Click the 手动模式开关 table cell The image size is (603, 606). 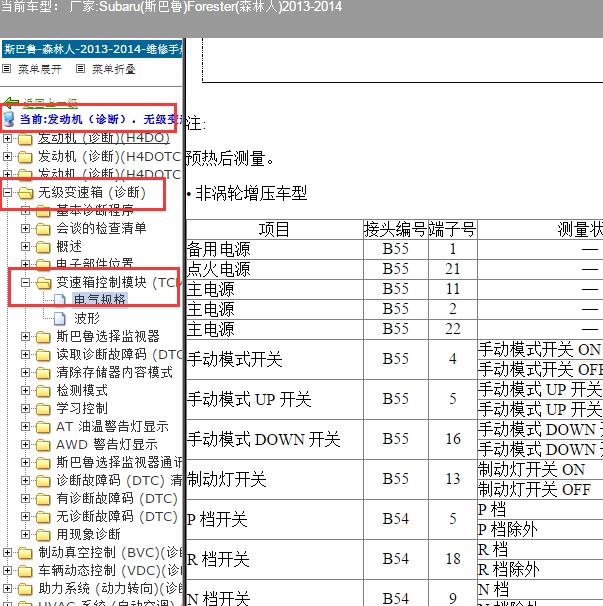274,360
